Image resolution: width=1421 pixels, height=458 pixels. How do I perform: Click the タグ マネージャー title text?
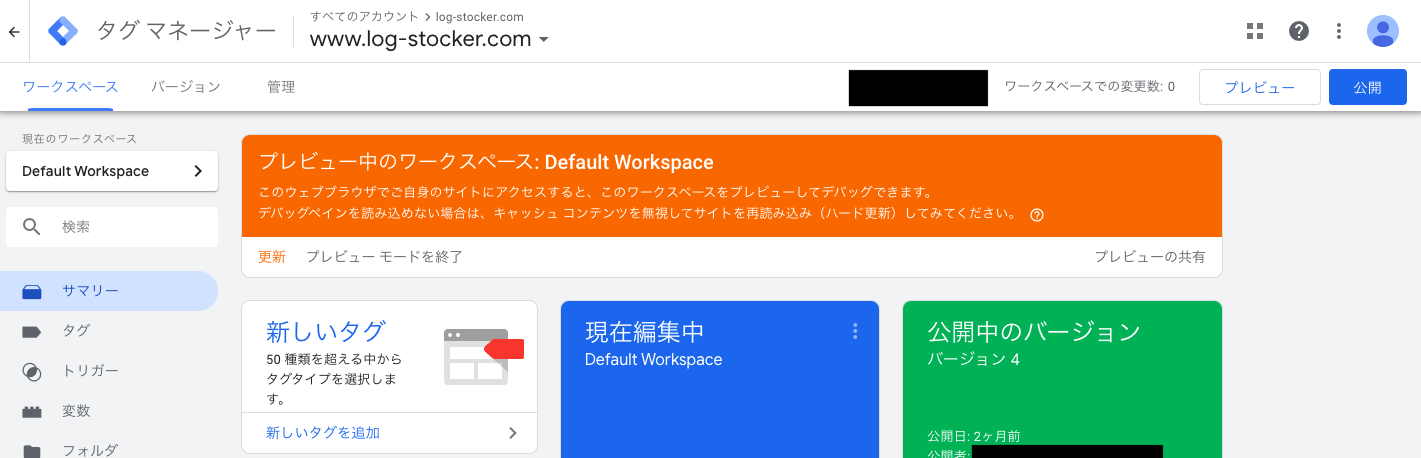tap(186, 31)
